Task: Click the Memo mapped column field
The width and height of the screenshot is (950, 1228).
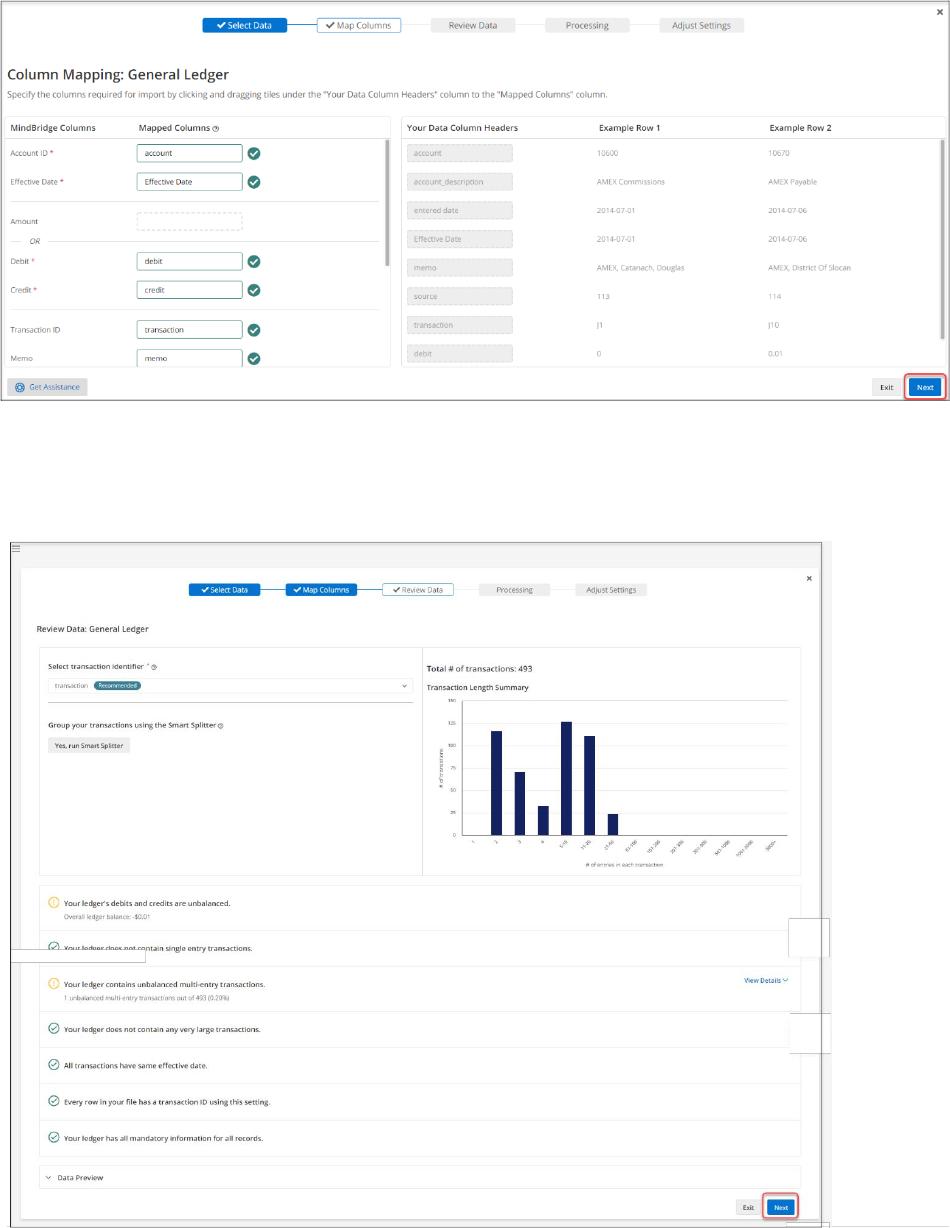Action: click(x=190, y=358)
